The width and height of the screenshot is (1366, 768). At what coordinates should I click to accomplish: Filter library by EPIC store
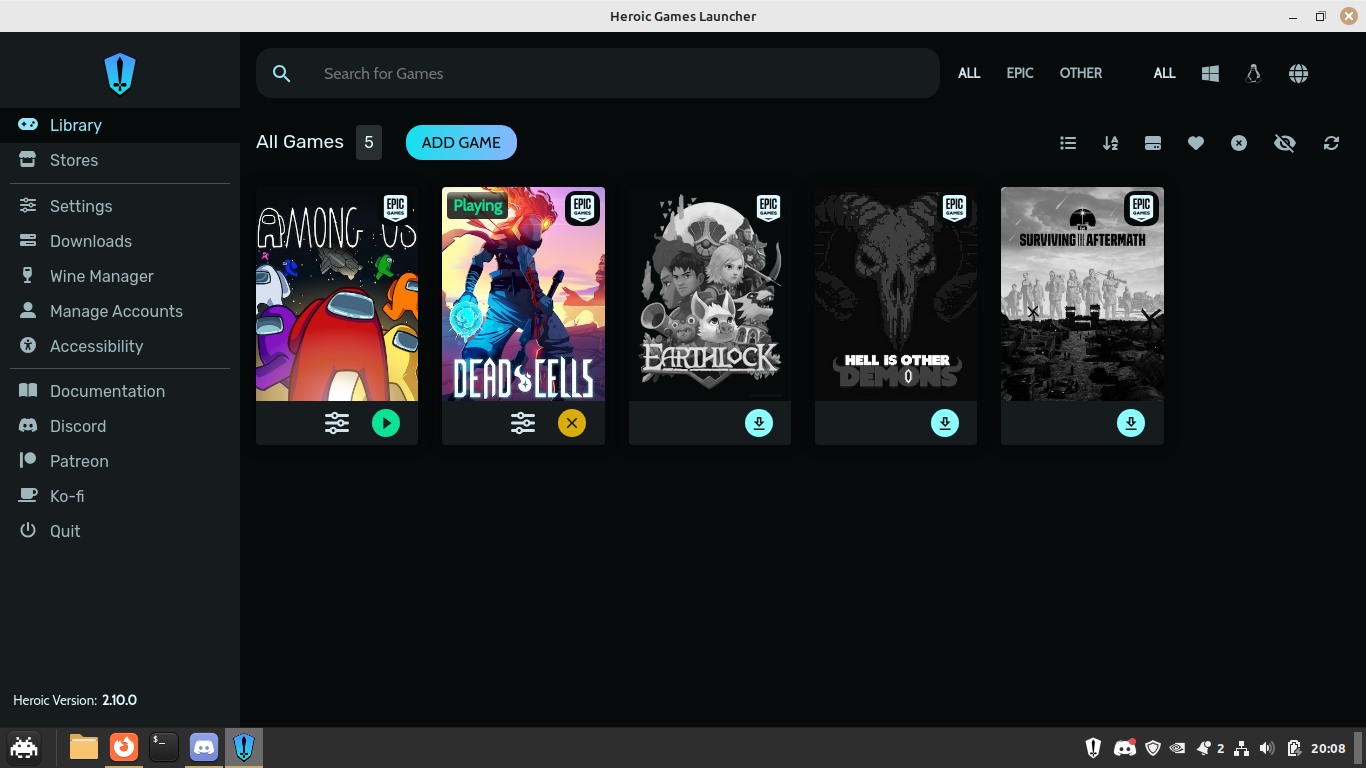tap(1020, 73)
